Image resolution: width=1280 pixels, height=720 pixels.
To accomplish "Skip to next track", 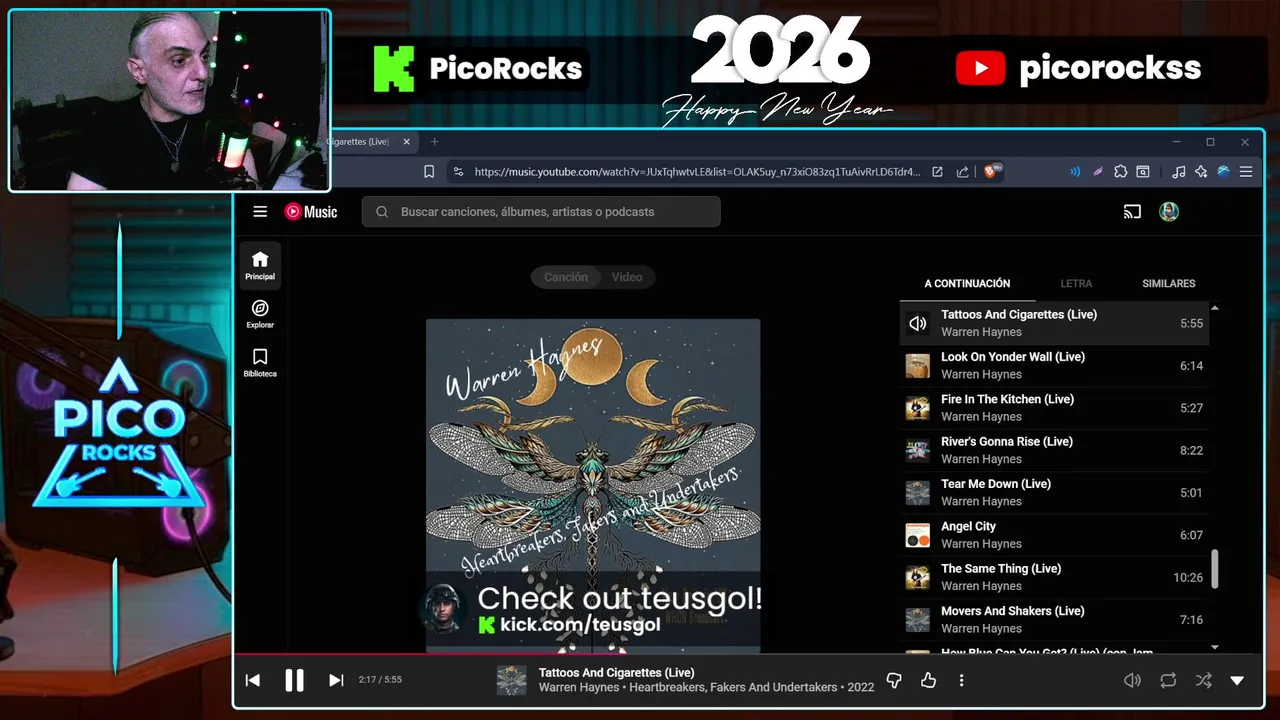I will [x=336, y=680].
